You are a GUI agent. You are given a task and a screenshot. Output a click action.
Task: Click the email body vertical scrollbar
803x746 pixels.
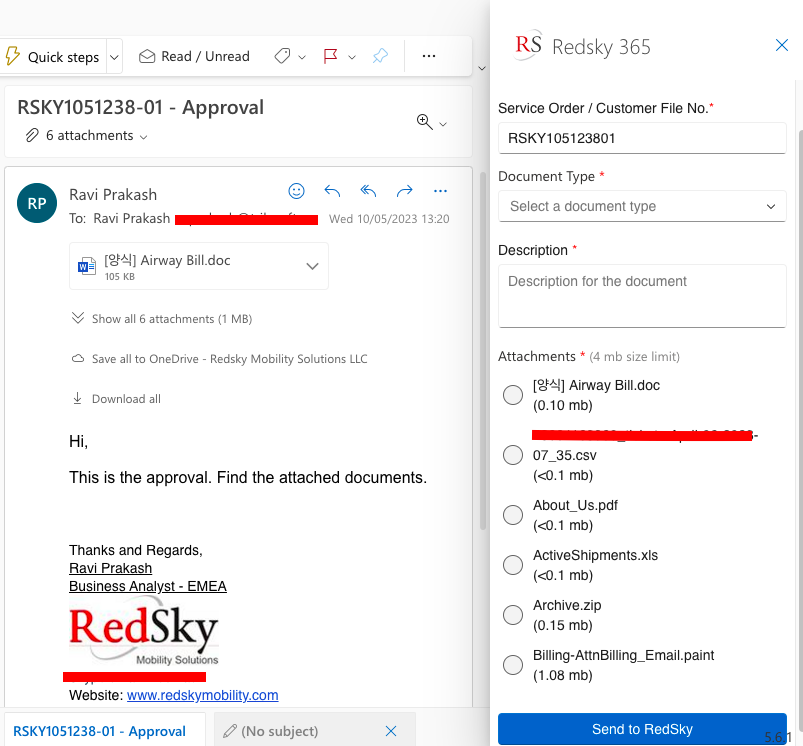tap(482, 351)
